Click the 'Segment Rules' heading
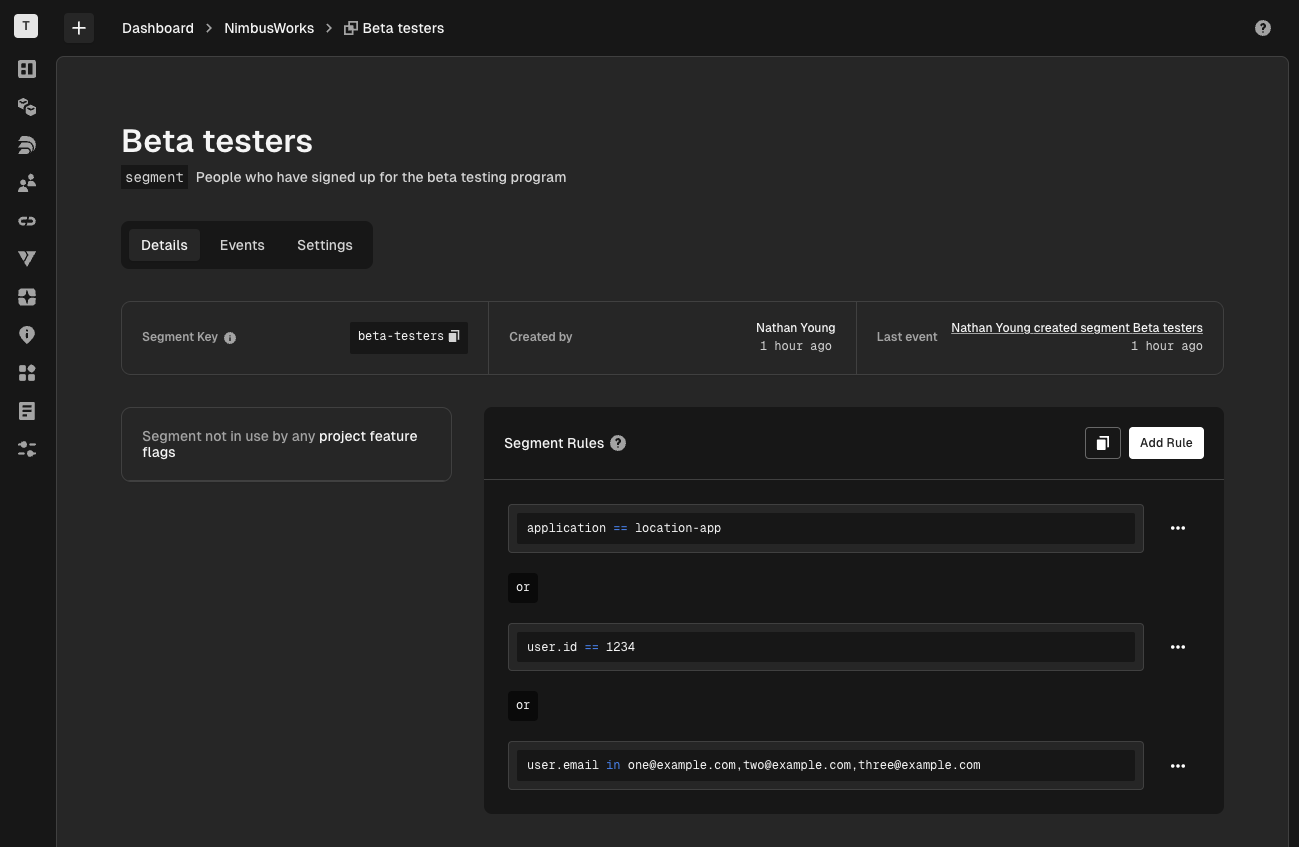Image resolution: width=1299 pixels, height=847 pixels. (x=554, y=443)
